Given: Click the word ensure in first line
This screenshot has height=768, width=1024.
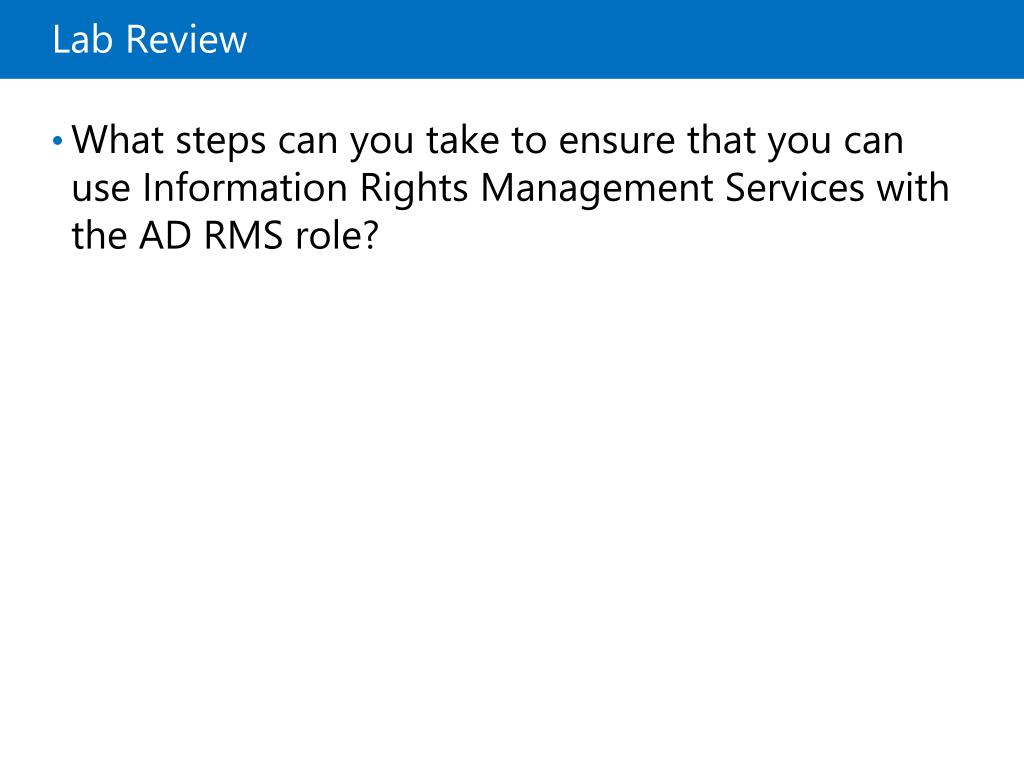Looking at the screenshot, I should click(617, 142).
